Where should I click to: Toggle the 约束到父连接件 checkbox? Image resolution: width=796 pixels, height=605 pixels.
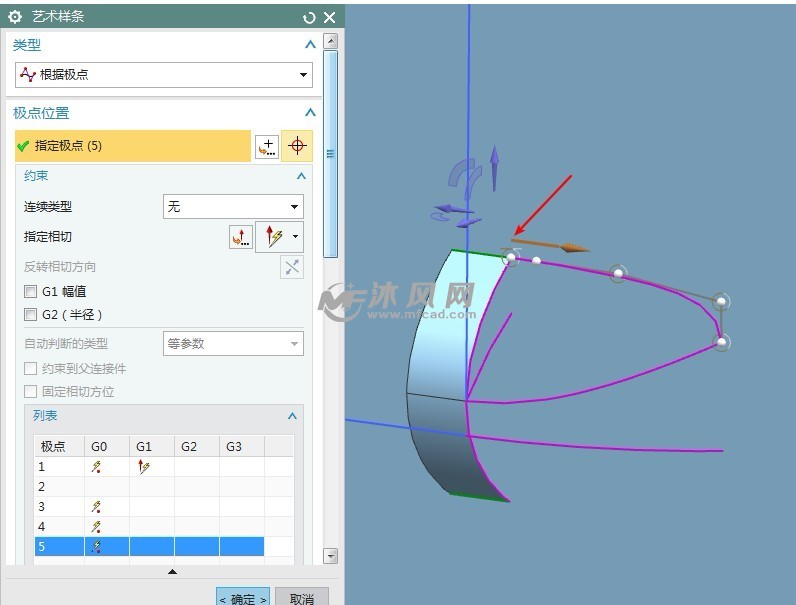(30, 368)
